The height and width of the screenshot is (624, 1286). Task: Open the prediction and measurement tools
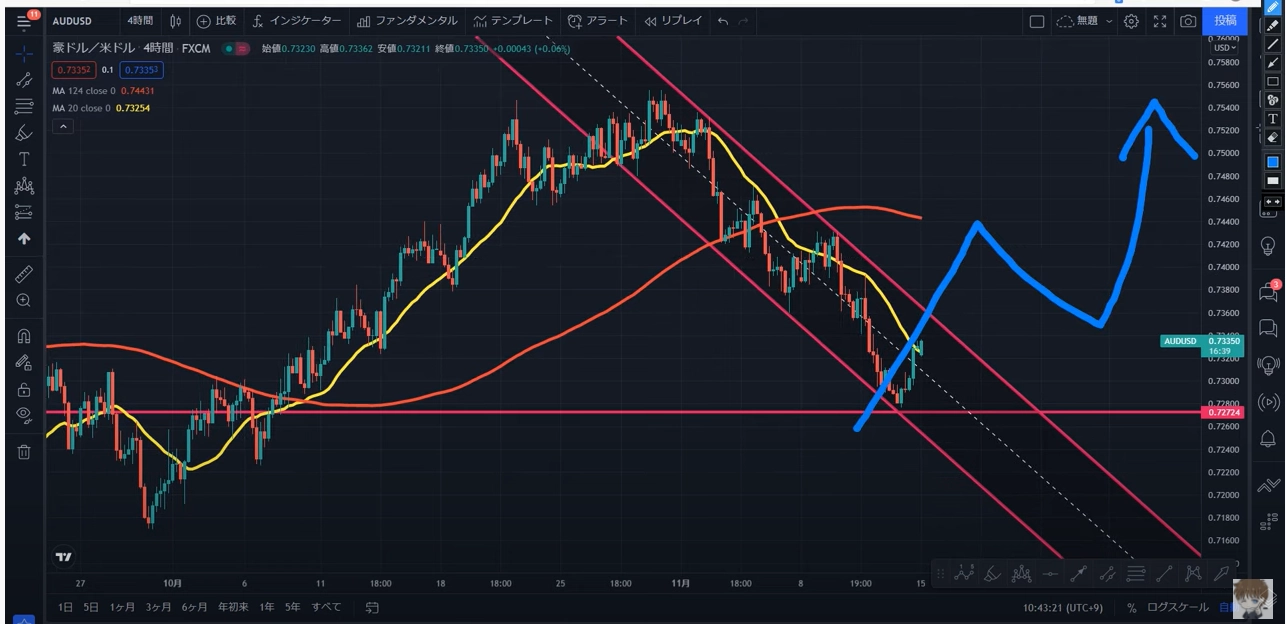(24, 212)
